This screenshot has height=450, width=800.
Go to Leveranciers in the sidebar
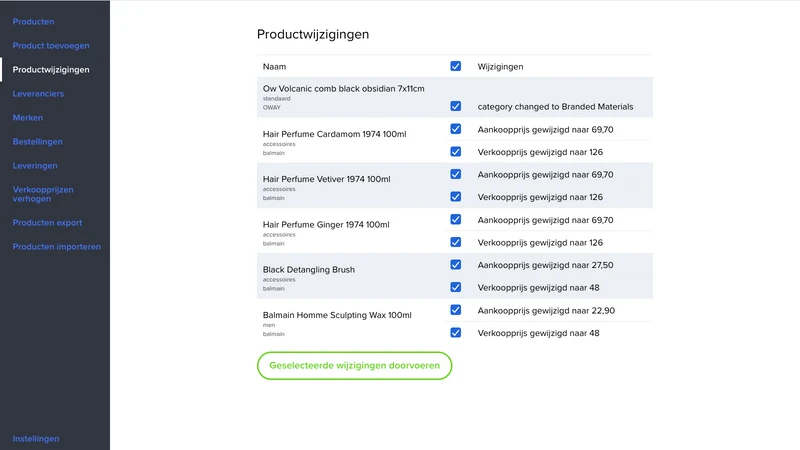click(x=38, y=93)
